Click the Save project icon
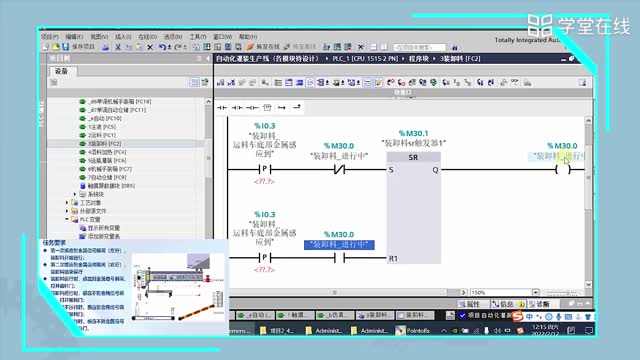 (x=65, y=47)
